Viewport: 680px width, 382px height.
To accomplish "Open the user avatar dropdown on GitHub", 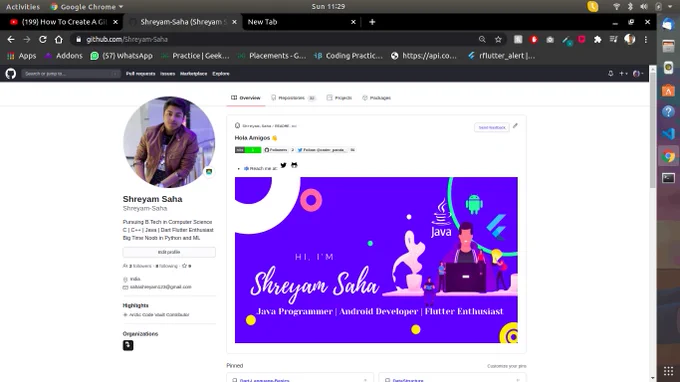I will tap(638, 74).
